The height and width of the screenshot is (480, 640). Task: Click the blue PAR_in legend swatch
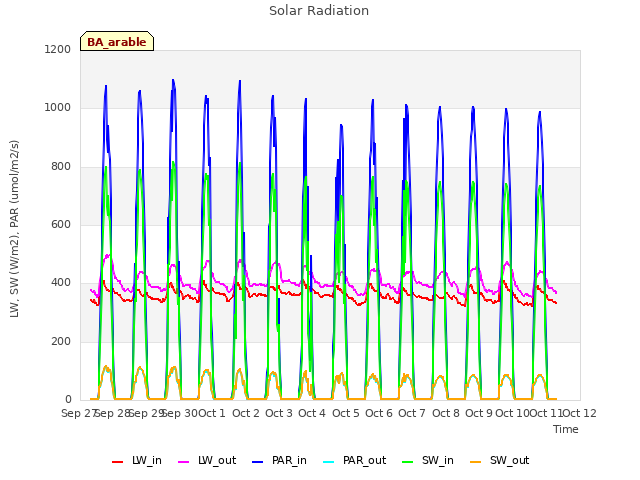pyautogui.click(x=258, y=462)
